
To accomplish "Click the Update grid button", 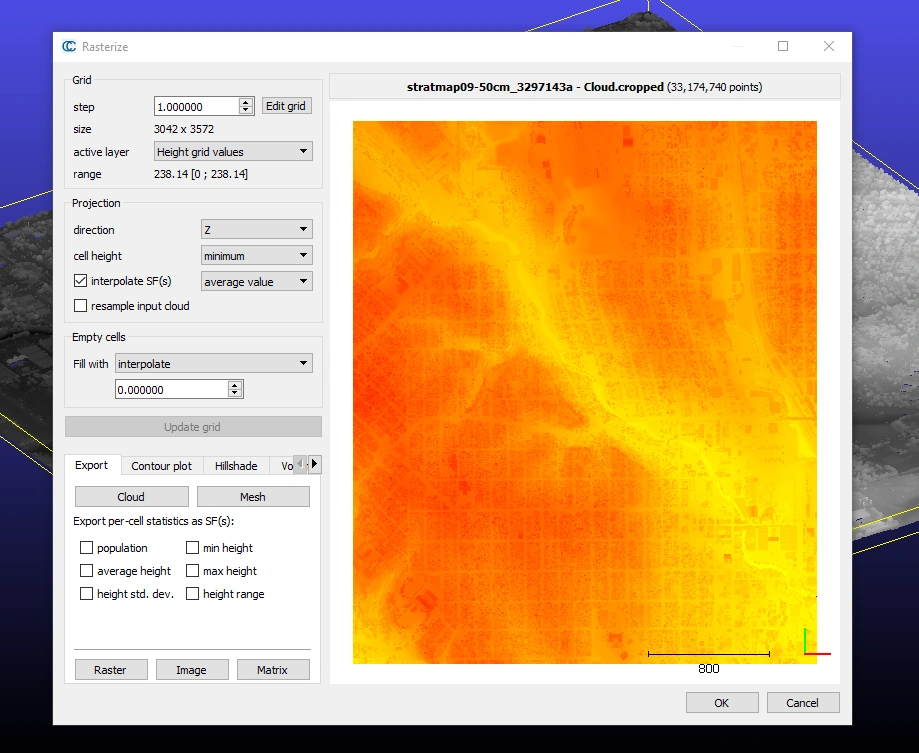I will pyautogui.click(x=193, y=427).
